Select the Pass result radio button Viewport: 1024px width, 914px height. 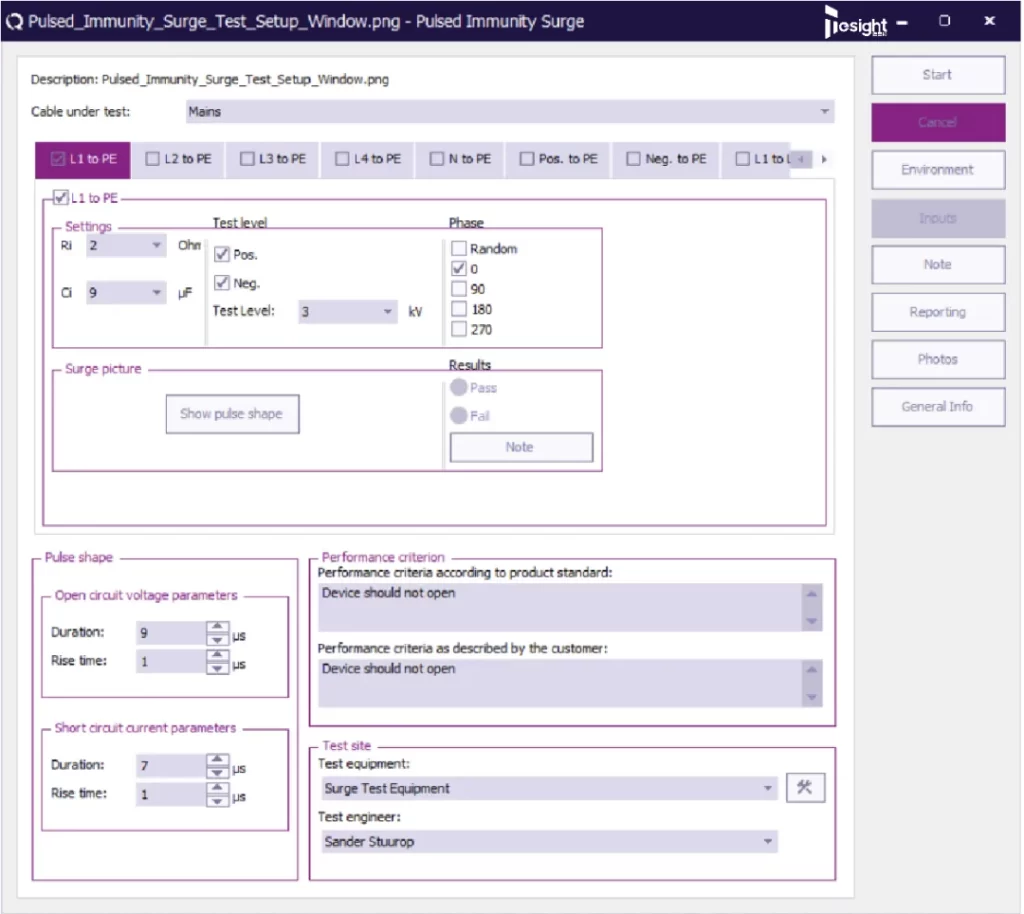click(x=459, y=388)
